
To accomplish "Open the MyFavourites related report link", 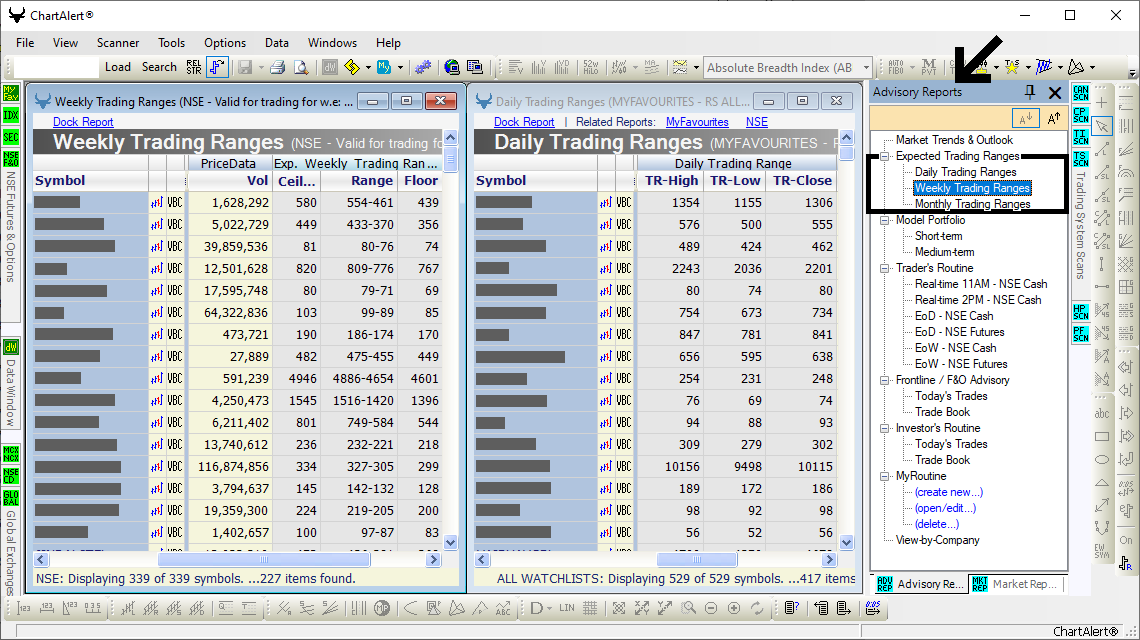I will coord(697,122).
